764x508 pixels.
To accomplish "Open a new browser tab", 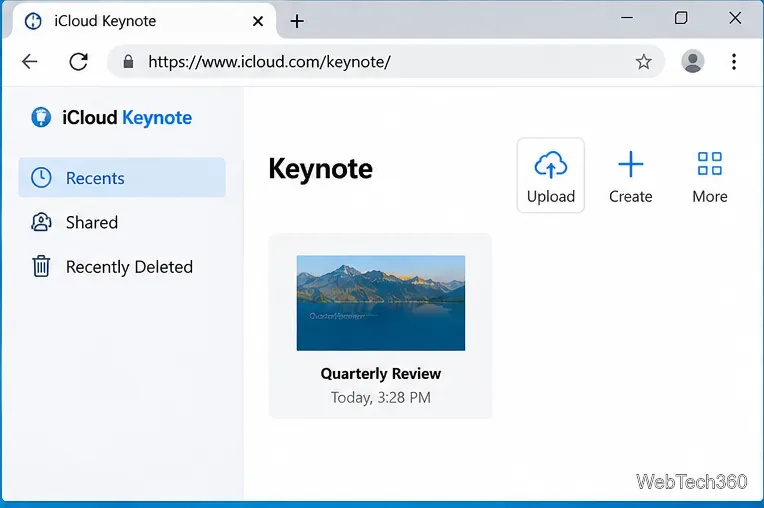I will click(297, 21).
